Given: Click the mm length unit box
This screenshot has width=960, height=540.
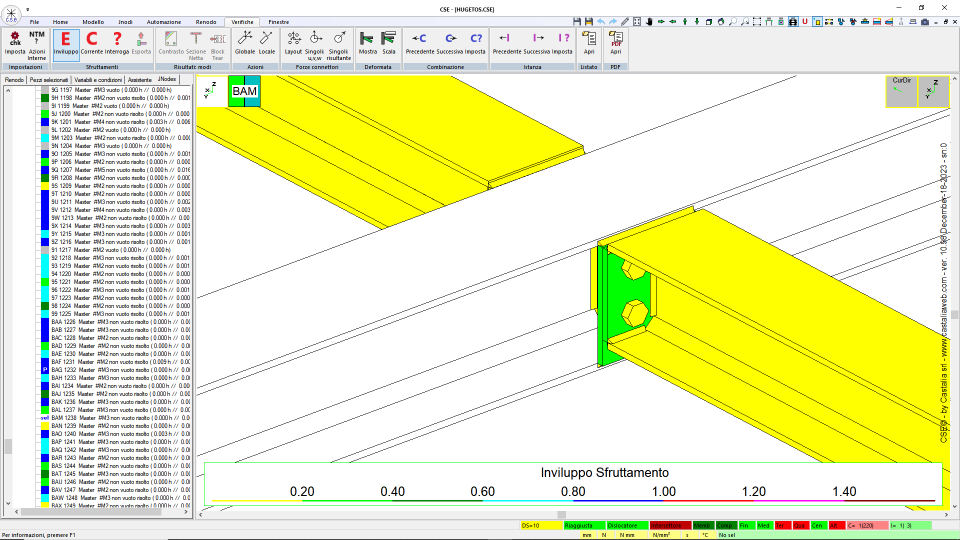Looking at the screenshot, I should point(587,535).
